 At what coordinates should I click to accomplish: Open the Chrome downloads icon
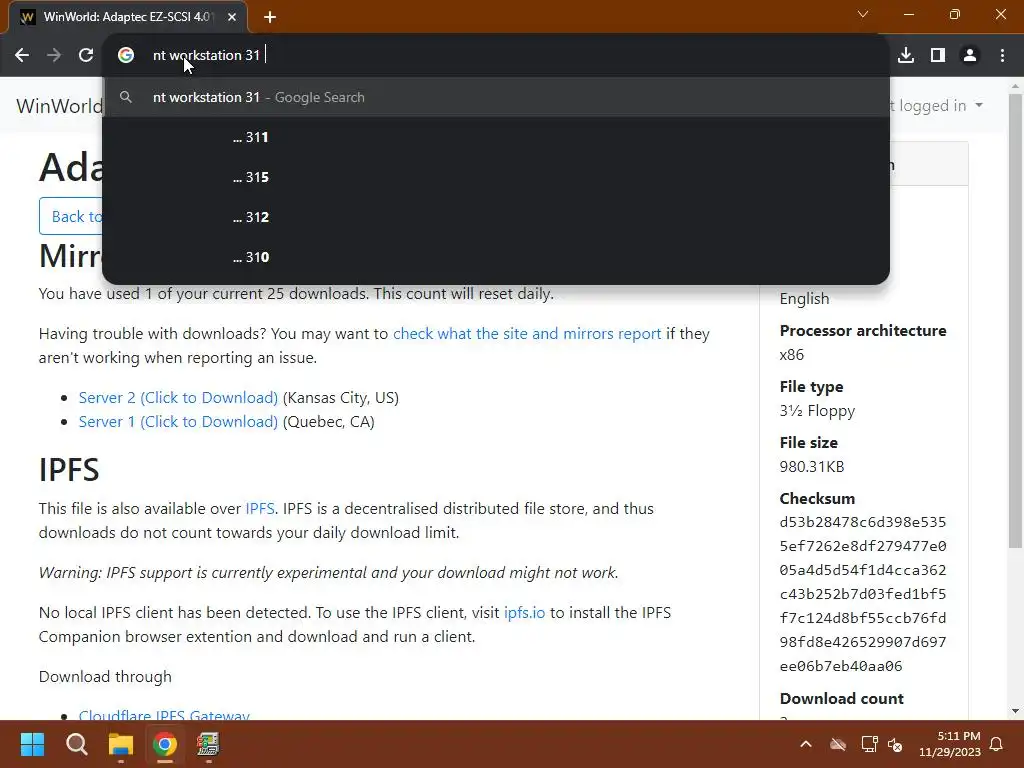point(906,56)
